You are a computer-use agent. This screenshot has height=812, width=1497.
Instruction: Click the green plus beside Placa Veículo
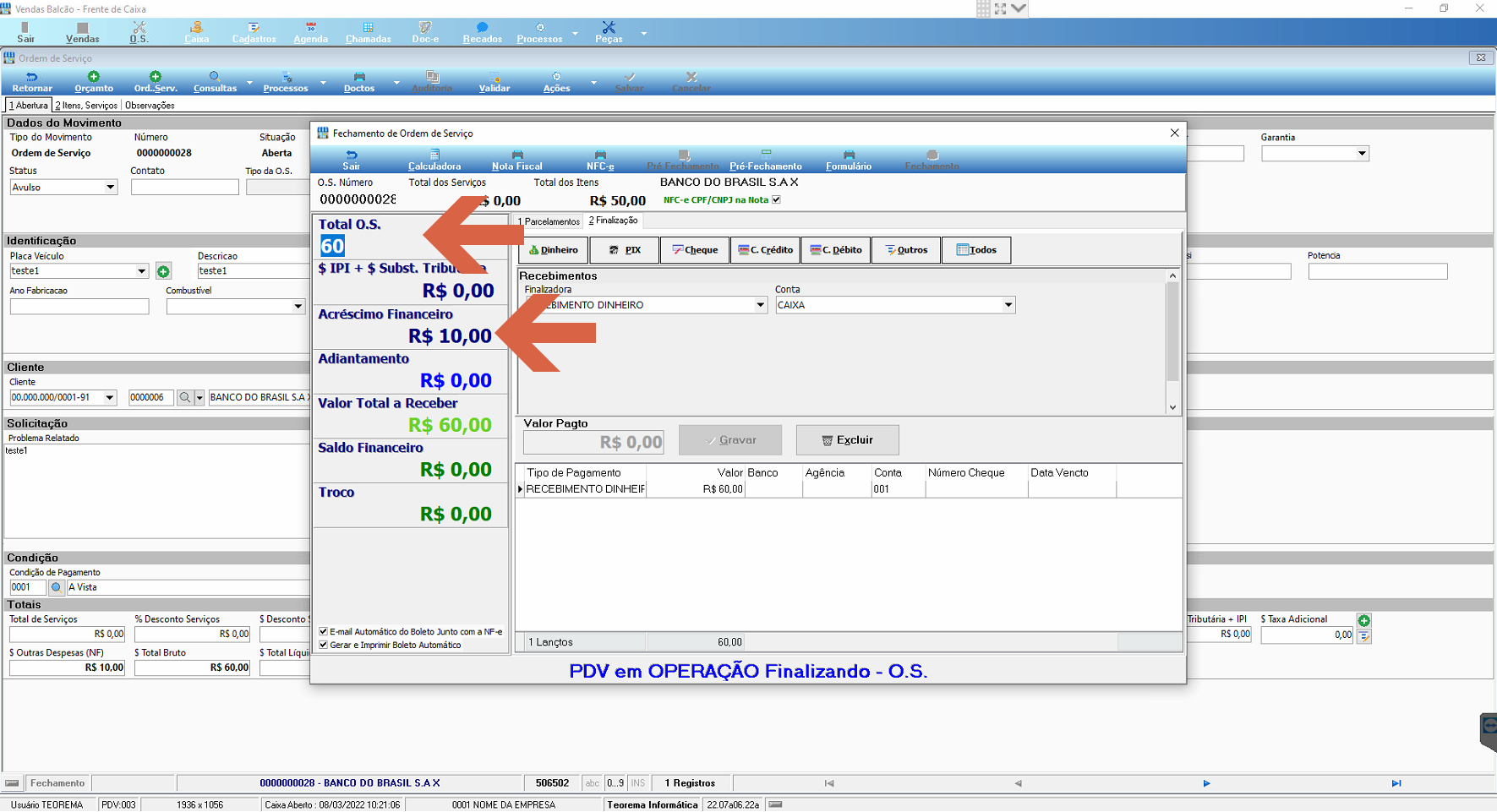(163, 271)
